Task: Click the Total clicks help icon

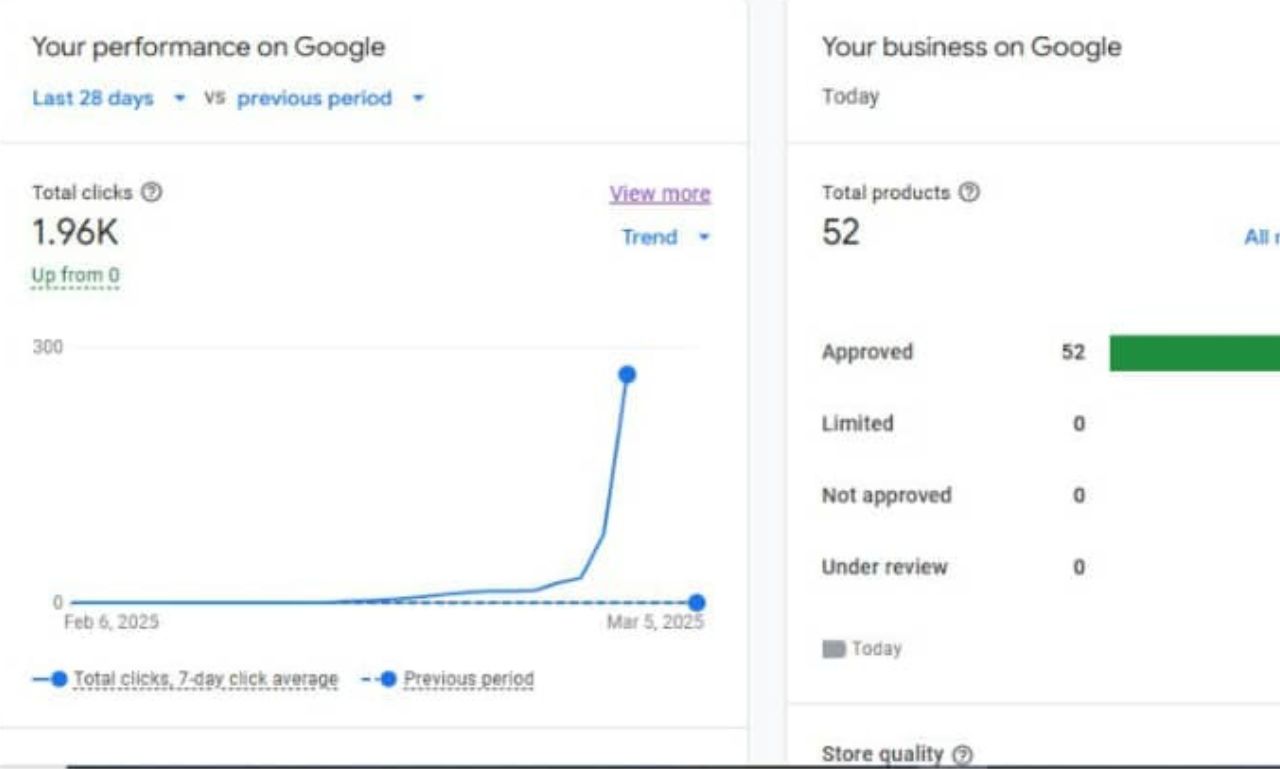Action: [151, 192]
